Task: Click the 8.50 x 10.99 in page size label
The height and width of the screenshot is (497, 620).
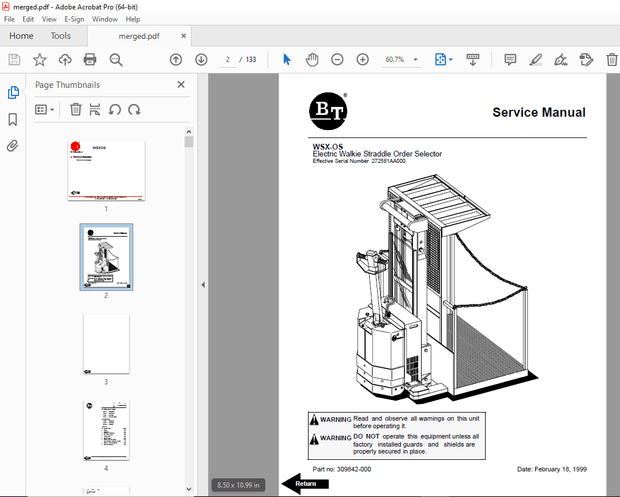Action: coord(238,485)
